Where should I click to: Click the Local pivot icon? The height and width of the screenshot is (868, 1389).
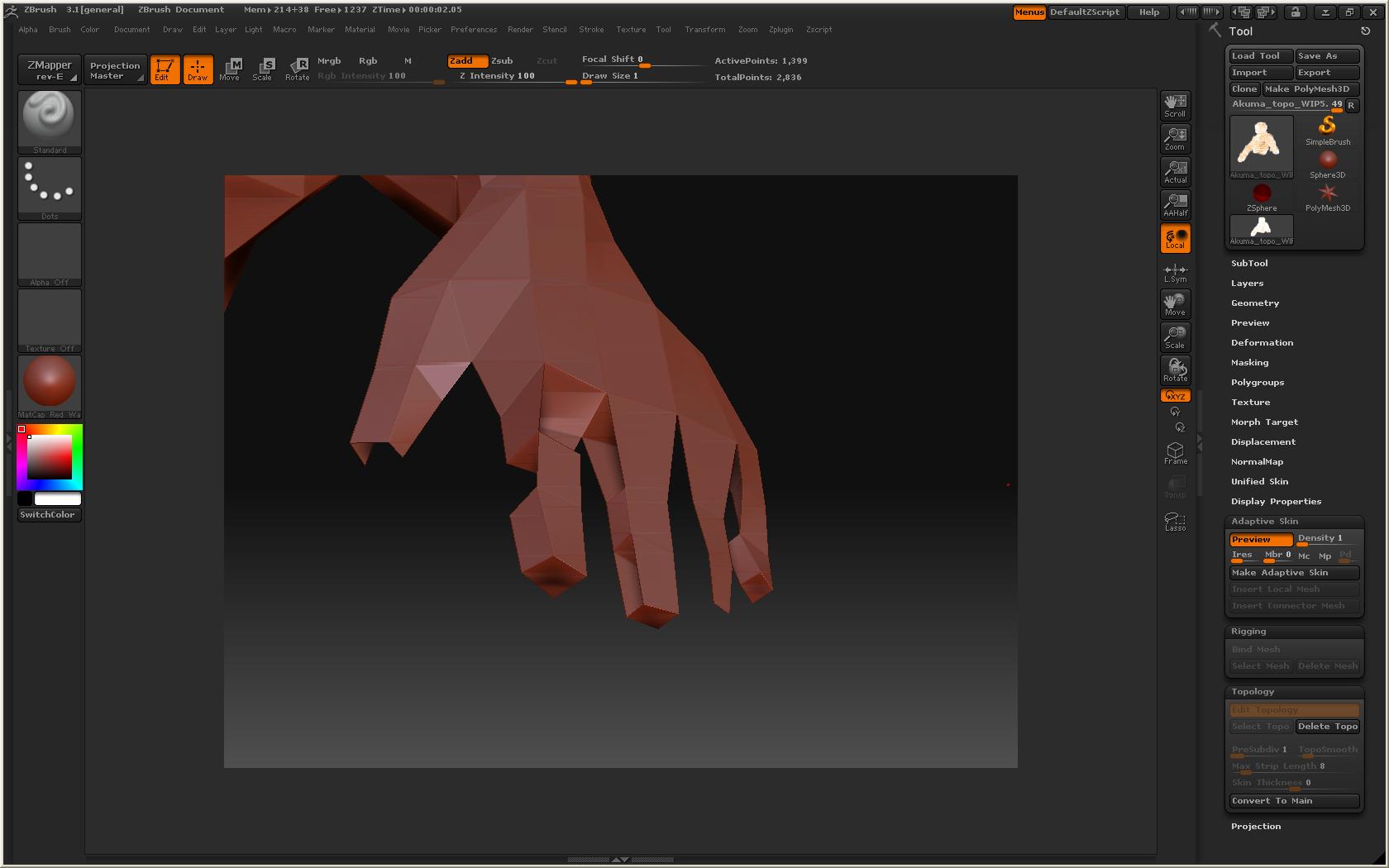pos(1175,238)
